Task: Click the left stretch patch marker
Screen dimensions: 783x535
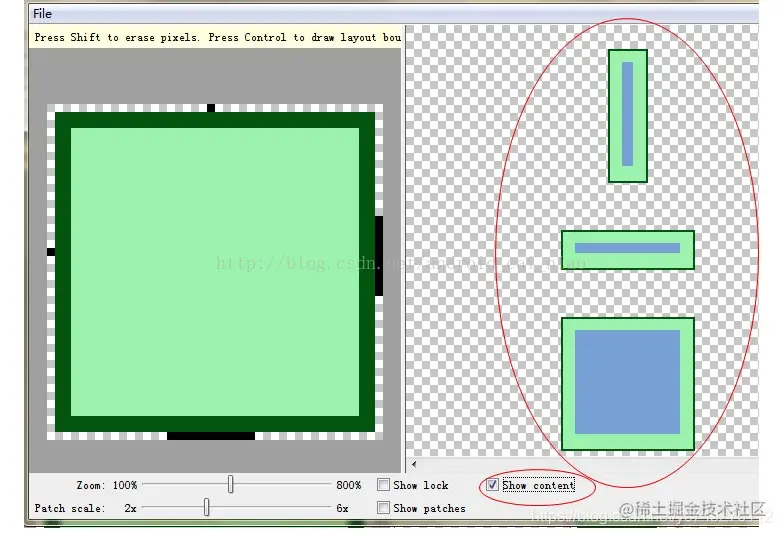Action: pos(51,252)
